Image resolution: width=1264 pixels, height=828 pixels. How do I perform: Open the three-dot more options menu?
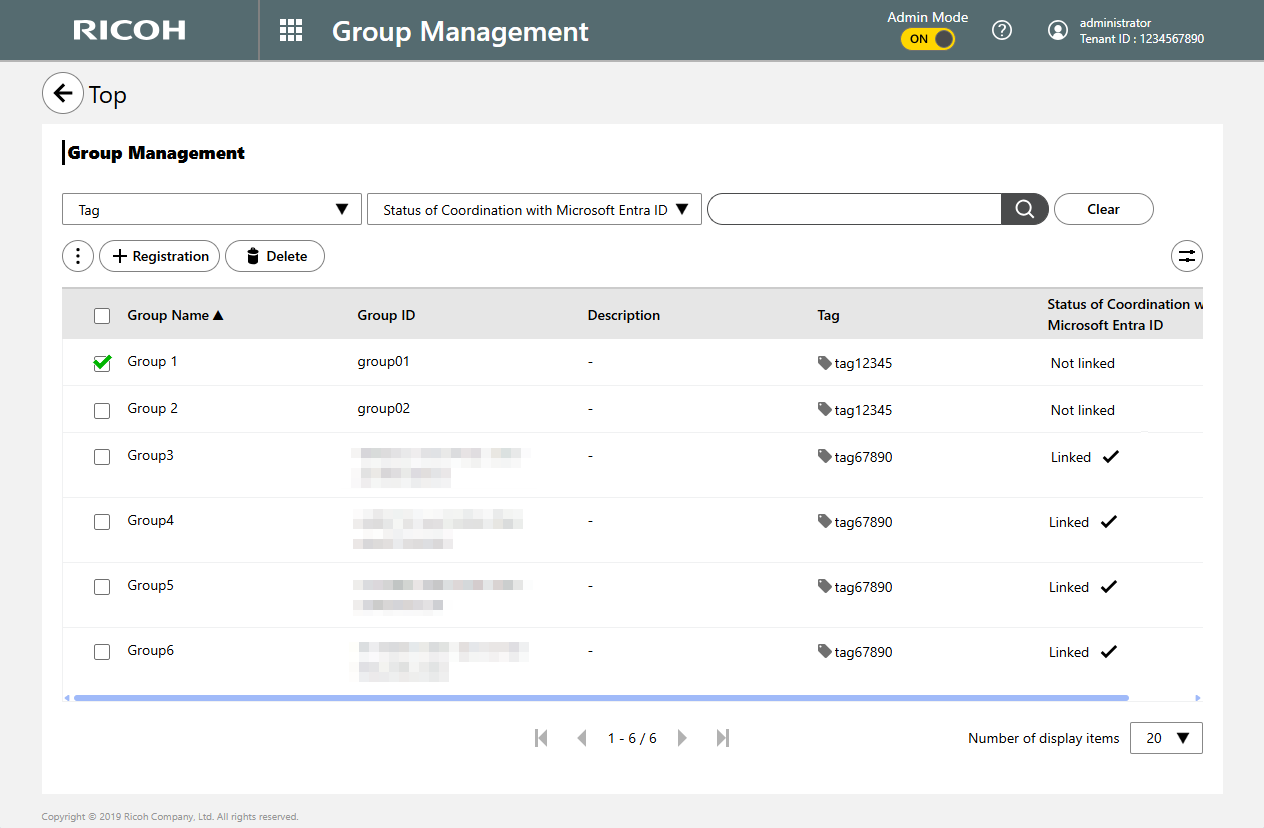[x=78, y=256]
